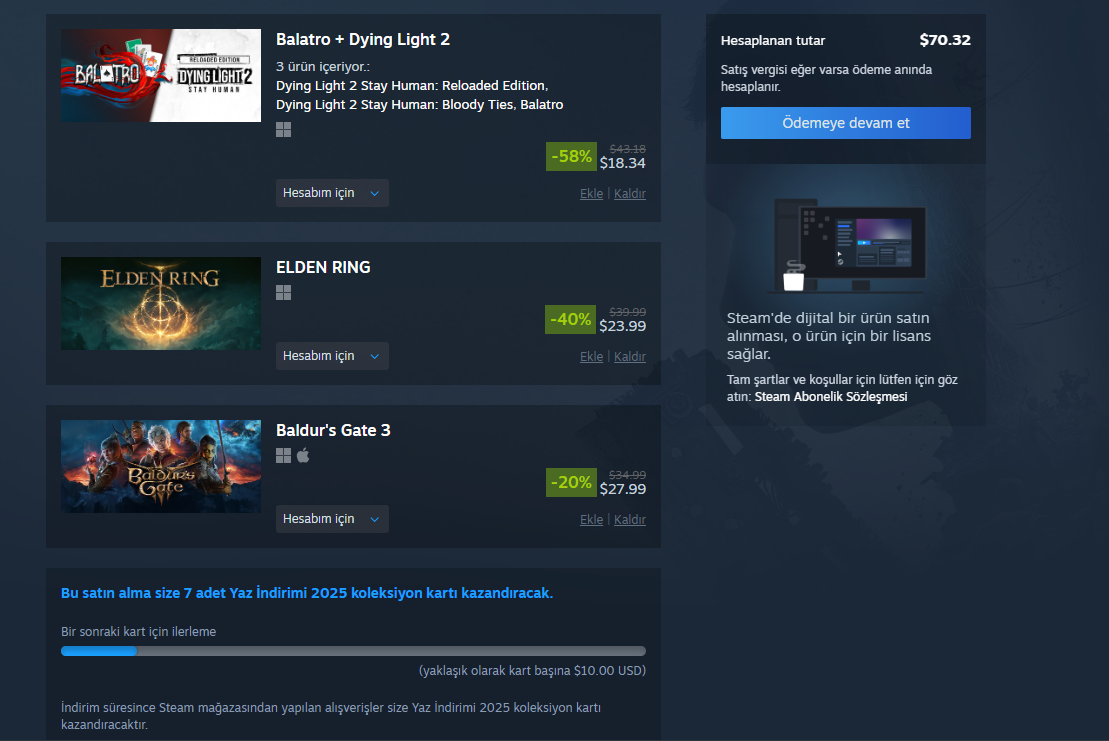Click "Ekle" link for ELDEN RING
The height and width of the screenshot is (741, 1109).
(x=591, y=357)
